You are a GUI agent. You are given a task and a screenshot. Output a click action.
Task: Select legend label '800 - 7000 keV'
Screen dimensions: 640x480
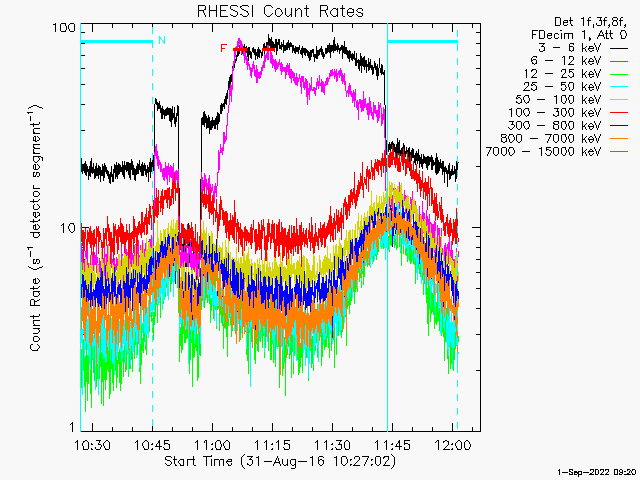(551, 139)
